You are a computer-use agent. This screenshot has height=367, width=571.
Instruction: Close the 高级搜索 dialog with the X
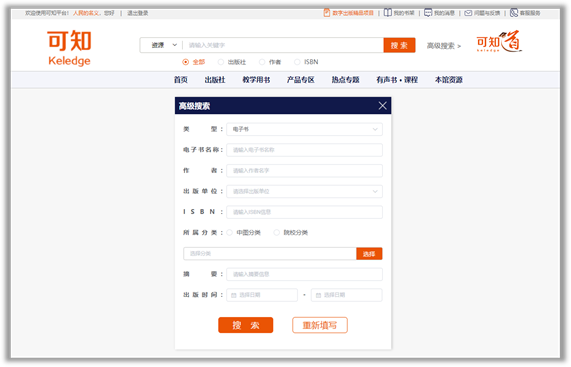tap(382, 106)
